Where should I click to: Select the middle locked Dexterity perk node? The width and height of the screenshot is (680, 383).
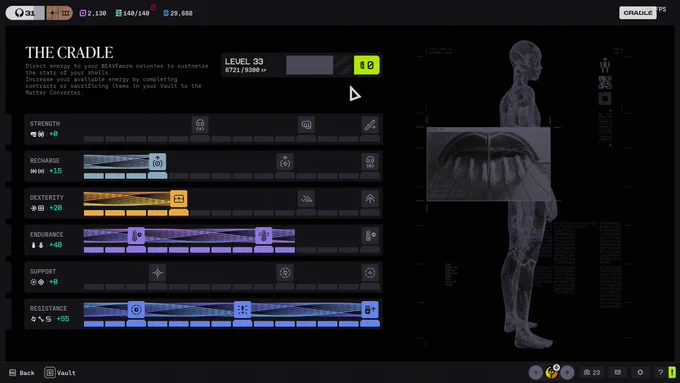(306, 199)
